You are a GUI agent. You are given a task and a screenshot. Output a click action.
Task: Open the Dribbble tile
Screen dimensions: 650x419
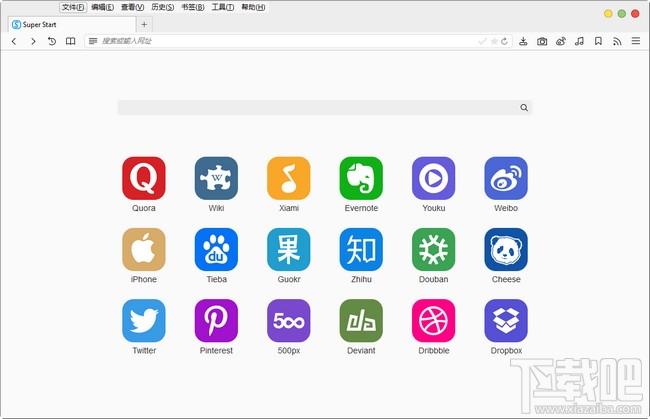[434, 321]
